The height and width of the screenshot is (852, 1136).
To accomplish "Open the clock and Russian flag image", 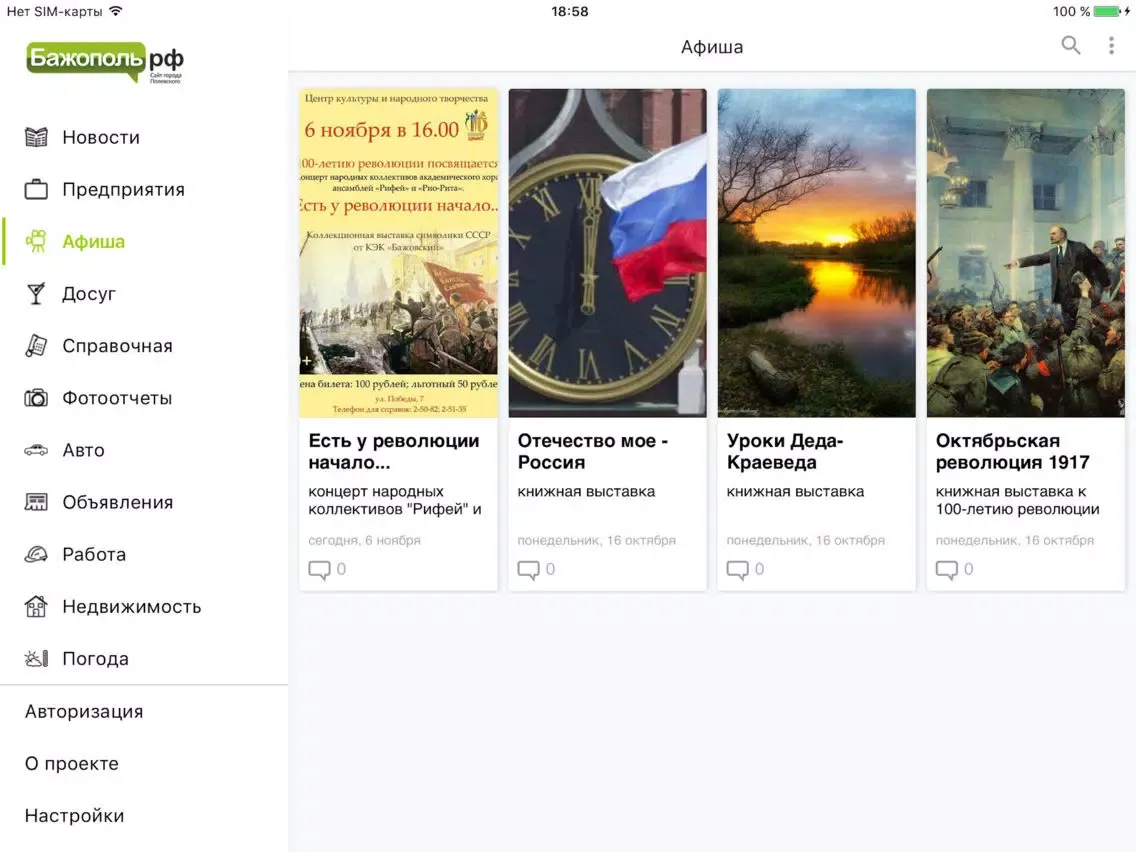I will pos(607,253).
